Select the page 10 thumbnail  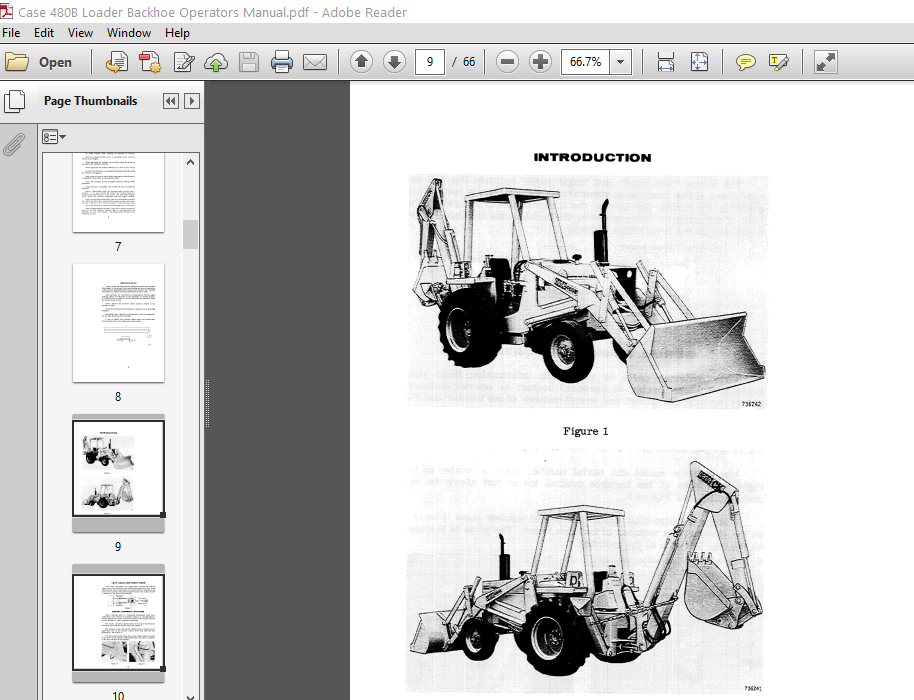pos(118,622)
